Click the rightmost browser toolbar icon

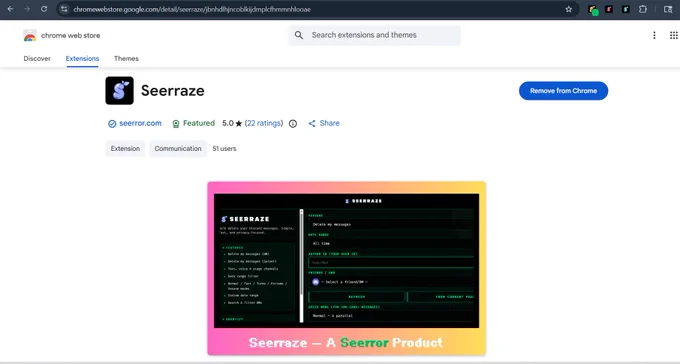coord(668,9)
